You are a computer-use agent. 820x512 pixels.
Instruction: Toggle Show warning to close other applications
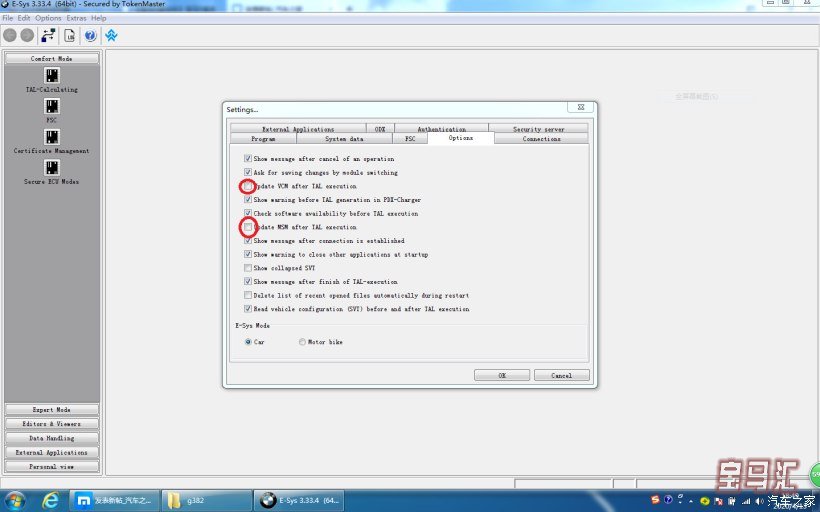248,254
